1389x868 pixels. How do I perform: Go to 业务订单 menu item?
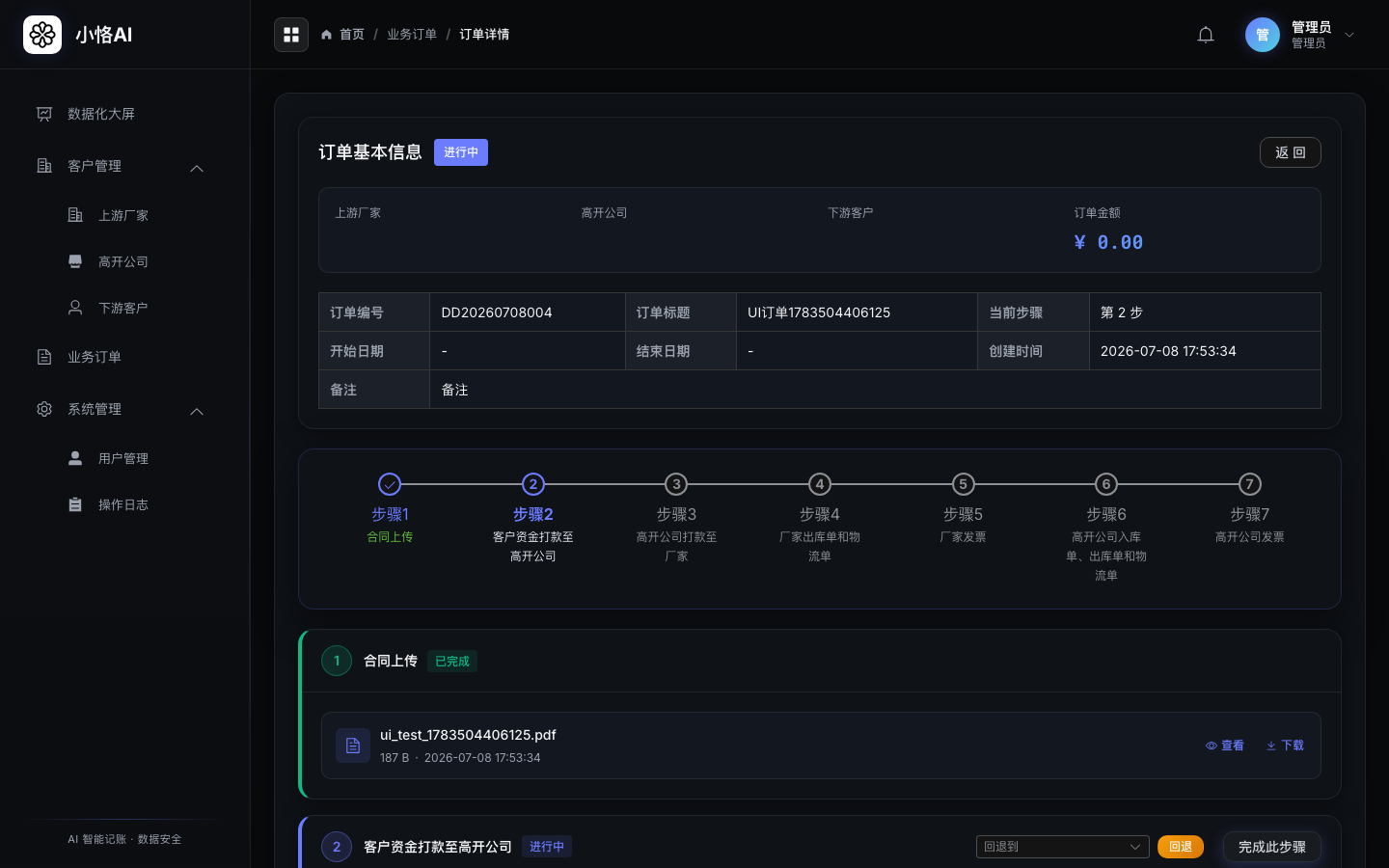click(125, 357)
